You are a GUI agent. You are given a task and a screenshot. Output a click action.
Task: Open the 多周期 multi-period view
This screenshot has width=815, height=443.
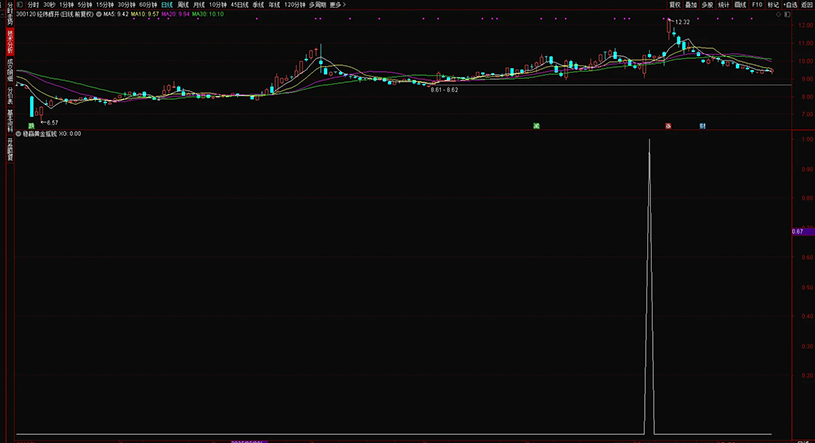[317, 5]
